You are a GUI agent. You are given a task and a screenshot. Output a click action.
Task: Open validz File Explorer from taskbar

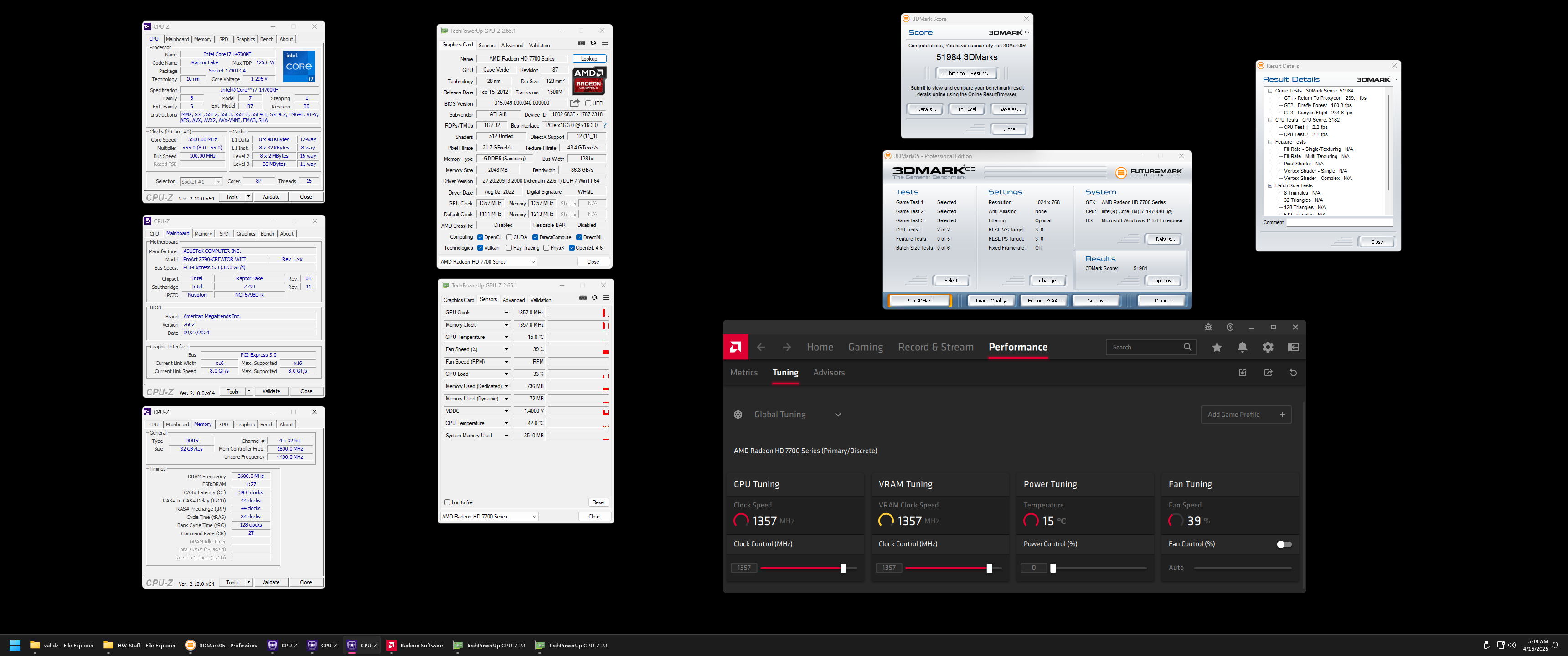click(x=62, y=645)
